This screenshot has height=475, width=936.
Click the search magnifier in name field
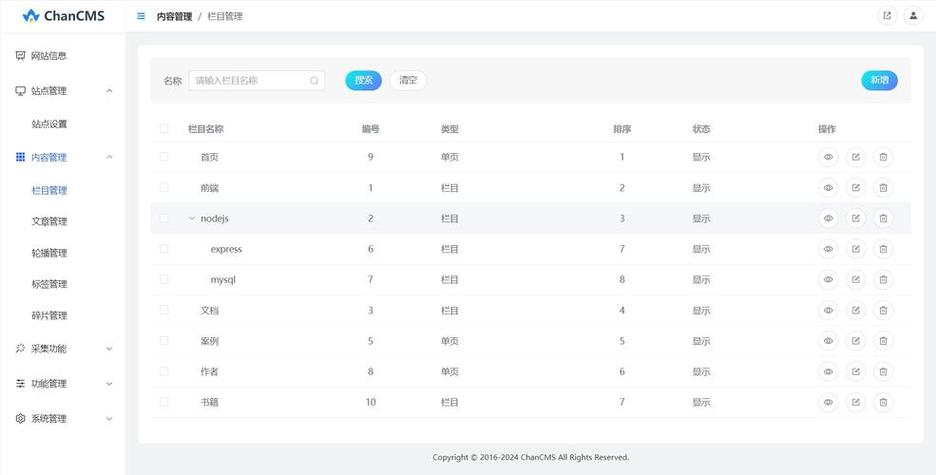coord(314,81)
